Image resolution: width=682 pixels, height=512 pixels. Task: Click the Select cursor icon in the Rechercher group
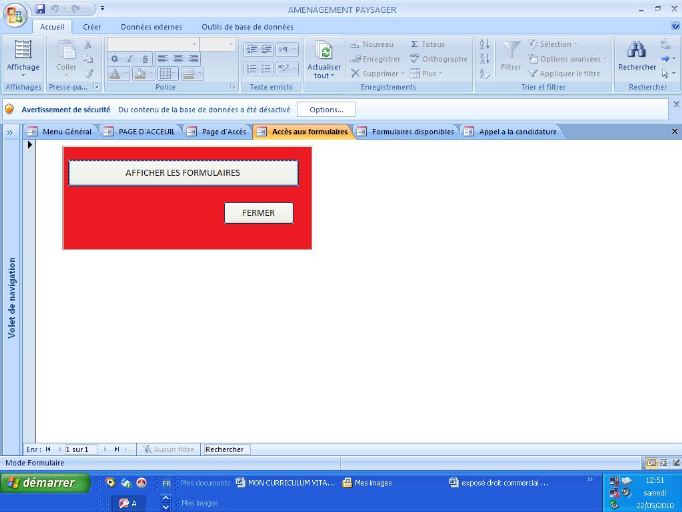coord(665,74)
